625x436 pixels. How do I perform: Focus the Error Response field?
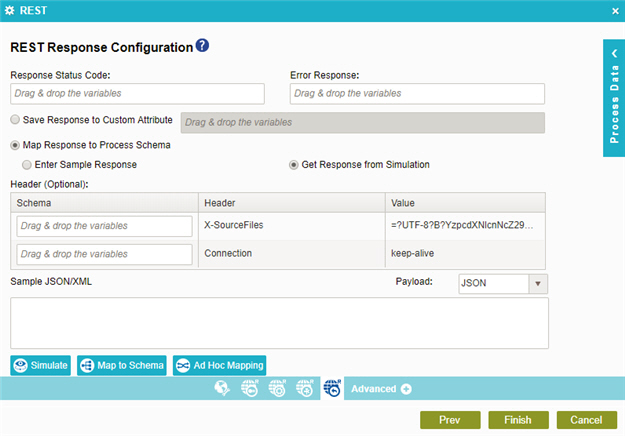pyautogui.click(x=417, y=94)
